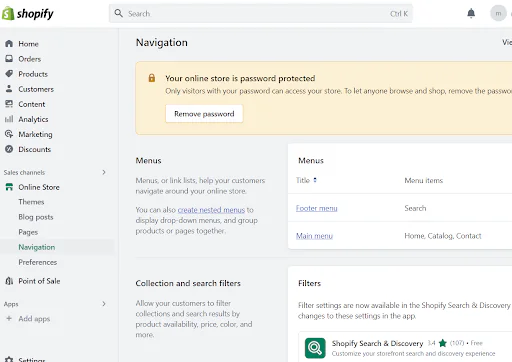The height and width of the screenshot is (362, 512).
Task: Click the Shopify logo
Action: click(28, 14)
